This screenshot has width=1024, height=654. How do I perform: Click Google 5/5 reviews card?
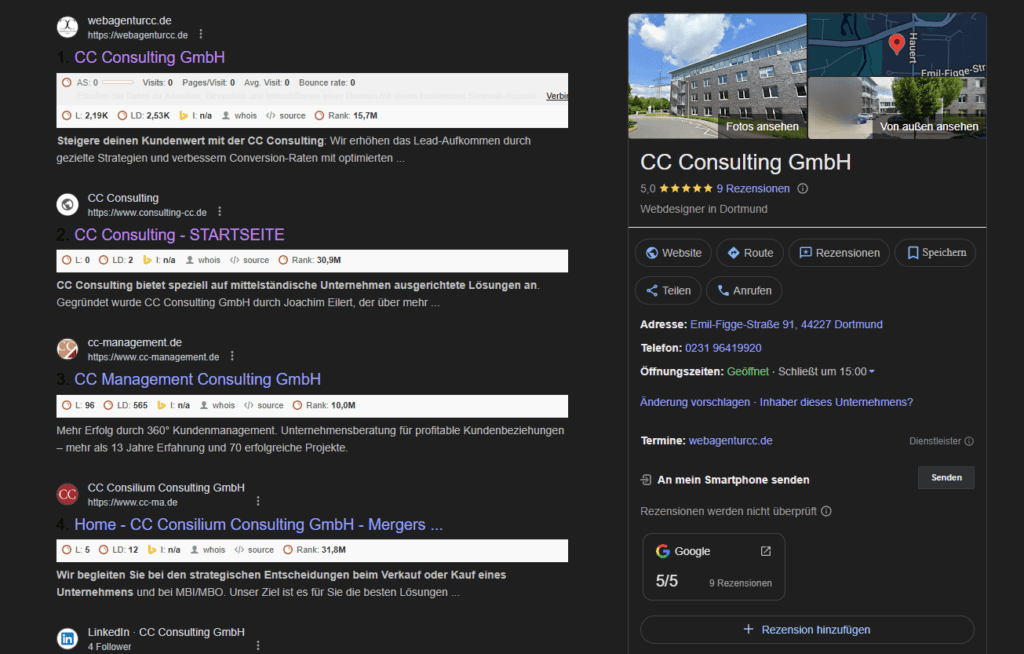click(714, 566)
